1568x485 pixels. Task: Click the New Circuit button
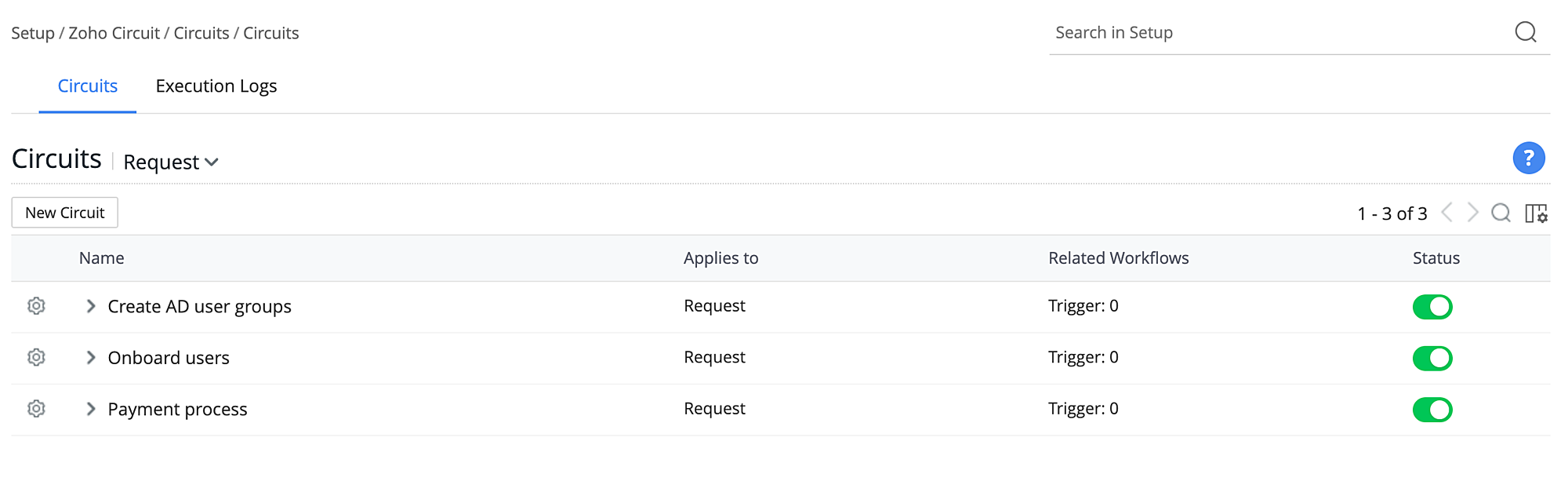click(x=64, y=212)
